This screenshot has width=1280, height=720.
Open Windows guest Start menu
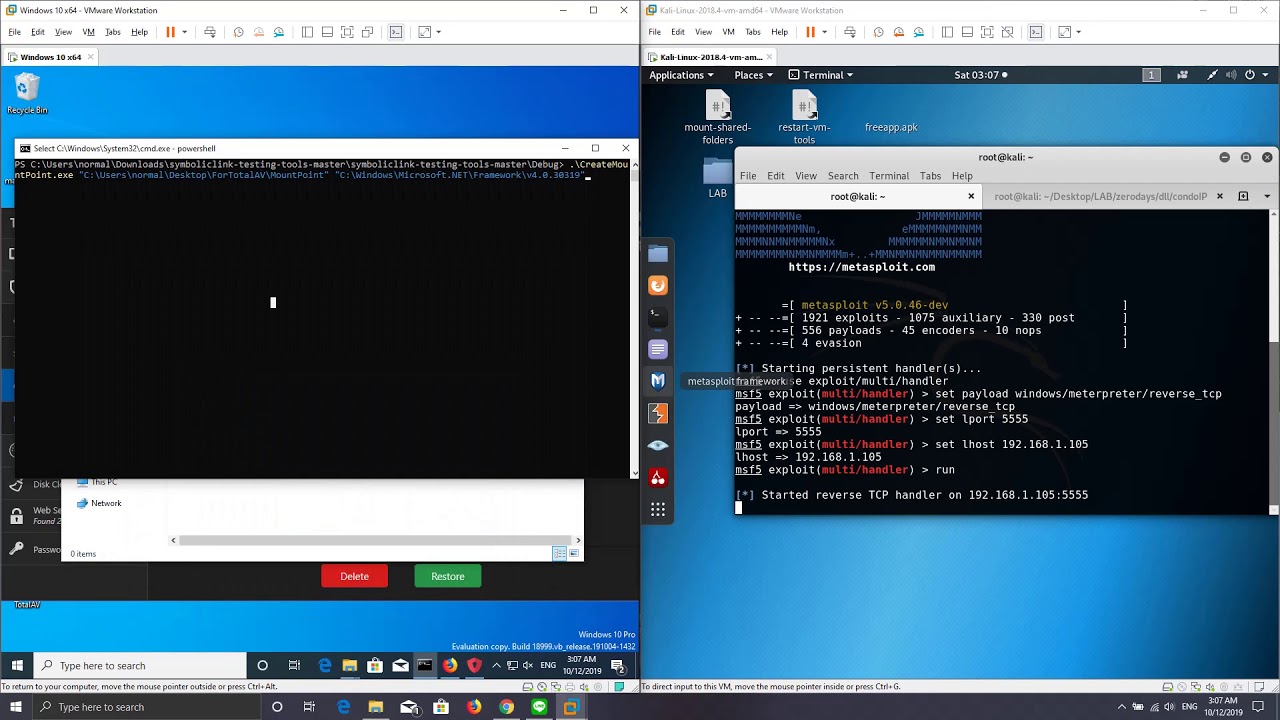pyautogui.click(x=17, y=665)
